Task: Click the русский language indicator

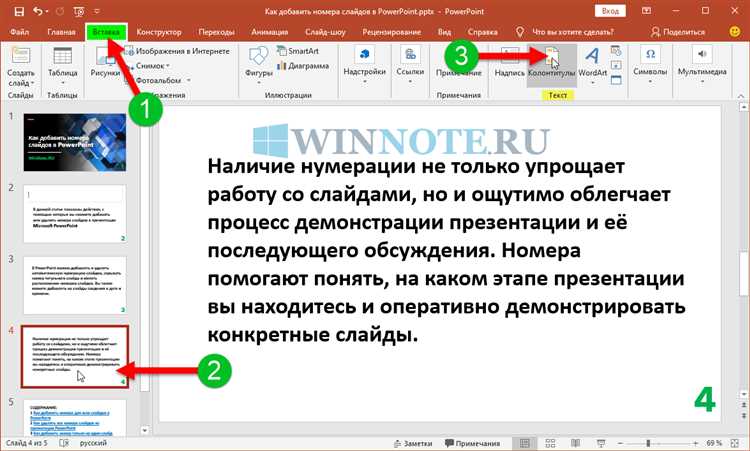Action: [x=93, y=443]
